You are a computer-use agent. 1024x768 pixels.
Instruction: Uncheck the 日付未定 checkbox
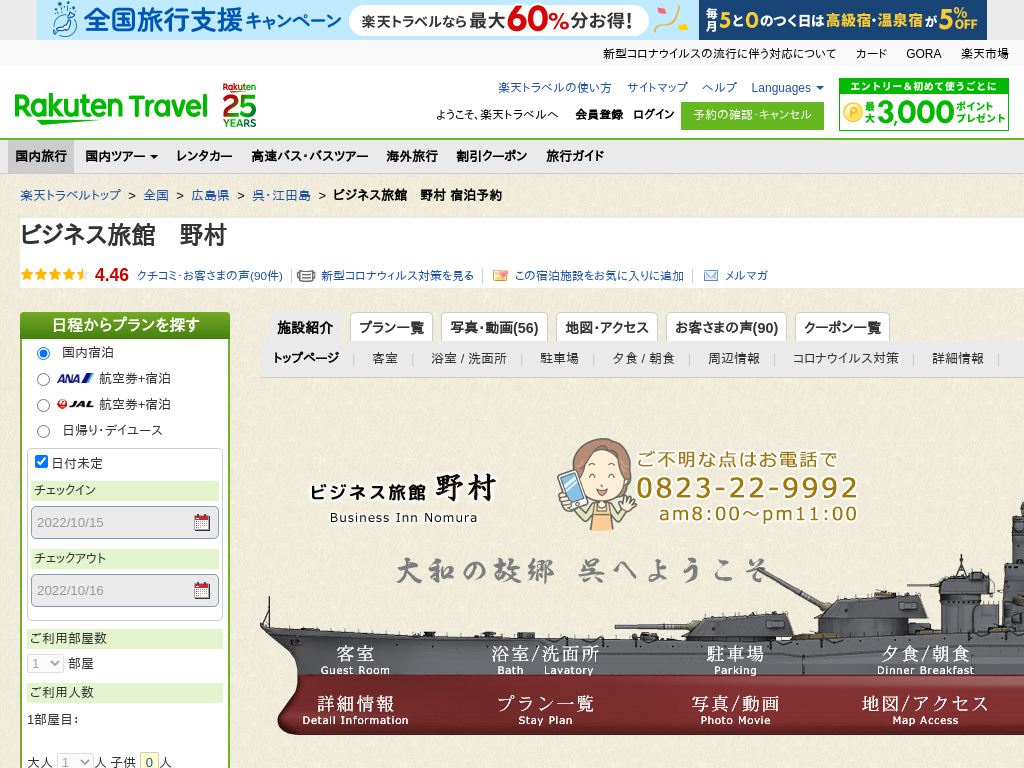coord(42,462)
